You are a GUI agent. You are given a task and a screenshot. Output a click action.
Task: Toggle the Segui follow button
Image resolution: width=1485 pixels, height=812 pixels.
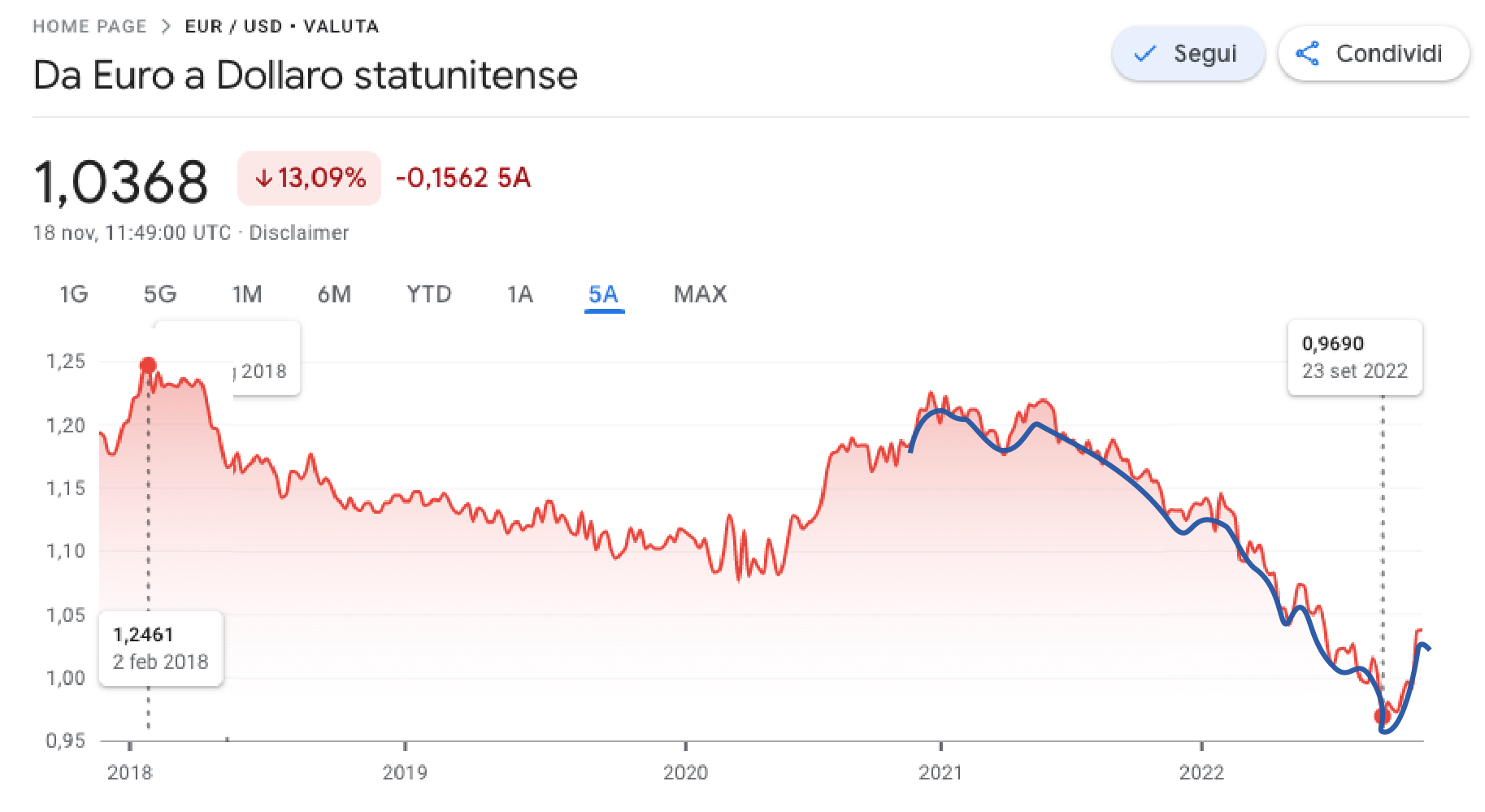pos(1188,54)
